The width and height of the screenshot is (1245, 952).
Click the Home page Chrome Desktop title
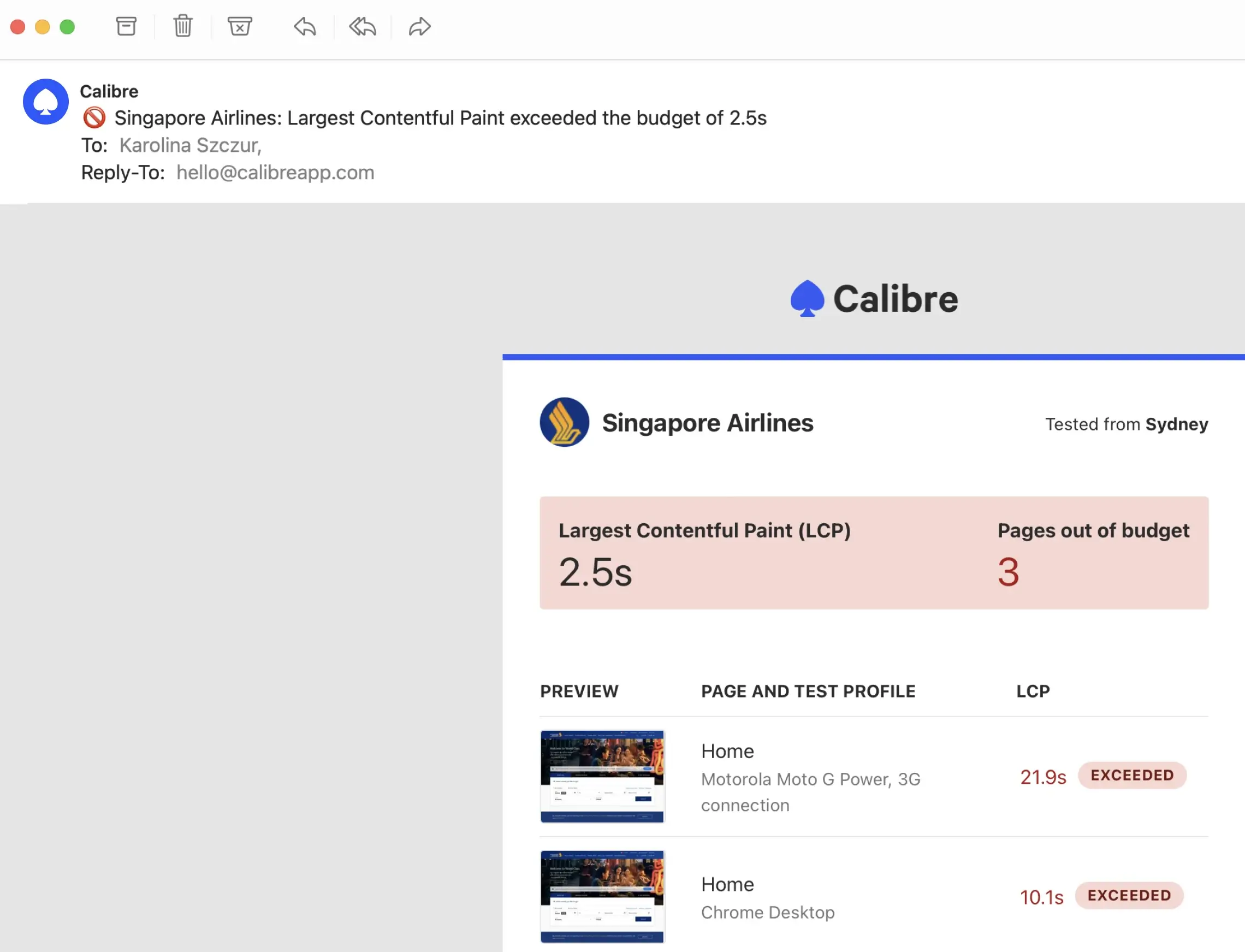click(727, 884)
